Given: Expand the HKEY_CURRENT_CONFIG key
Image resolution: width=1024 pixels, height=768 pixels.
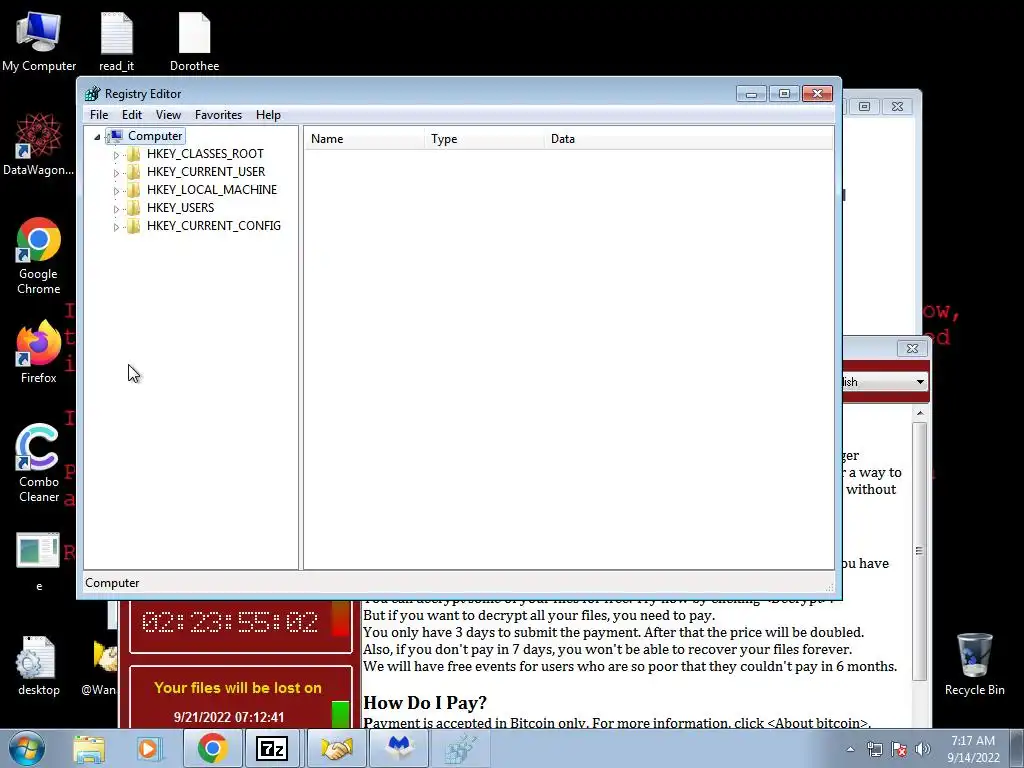Looking at the screenshot, I should [x=116, y=227].
